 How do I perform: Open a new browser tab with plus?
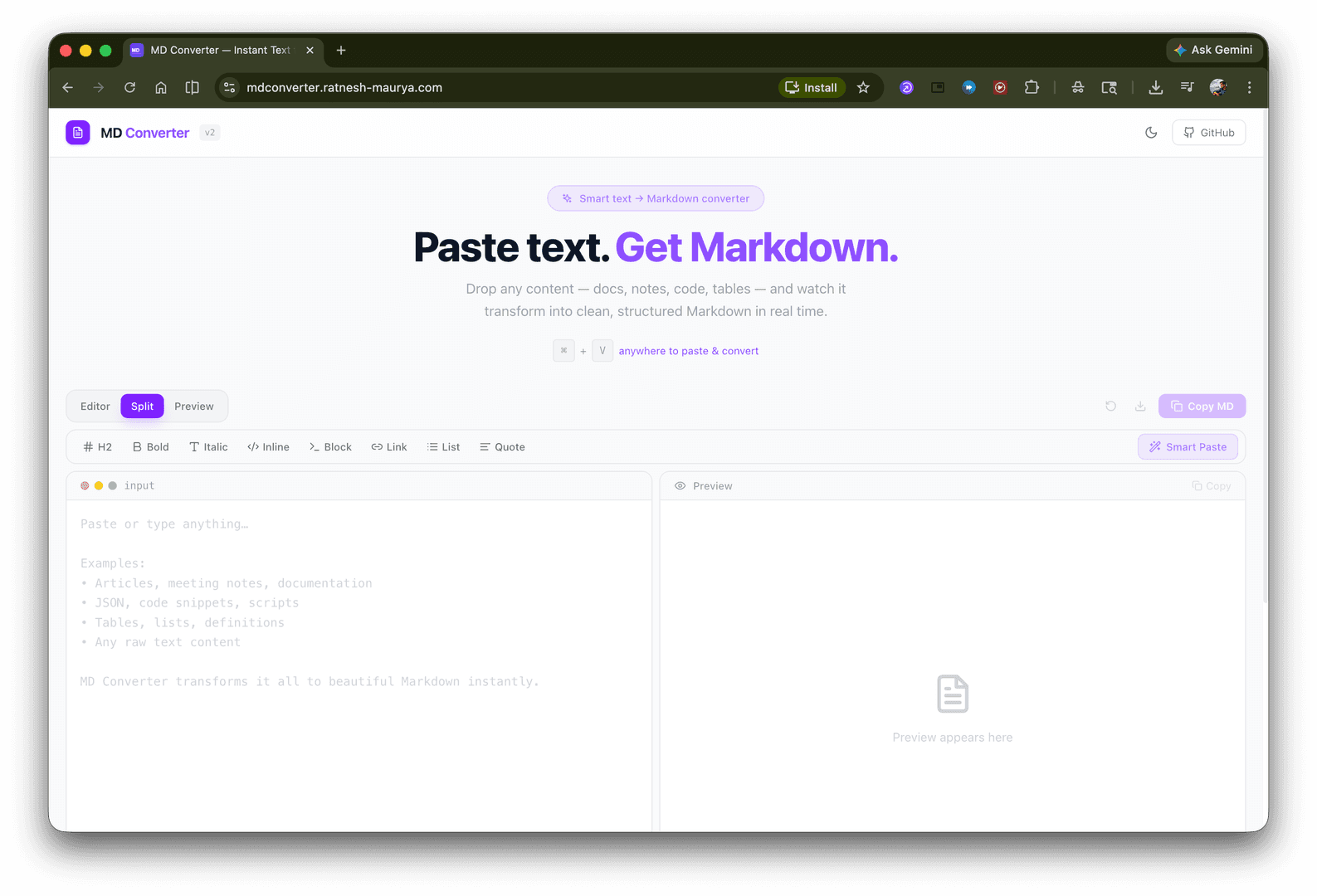point(341,50)
